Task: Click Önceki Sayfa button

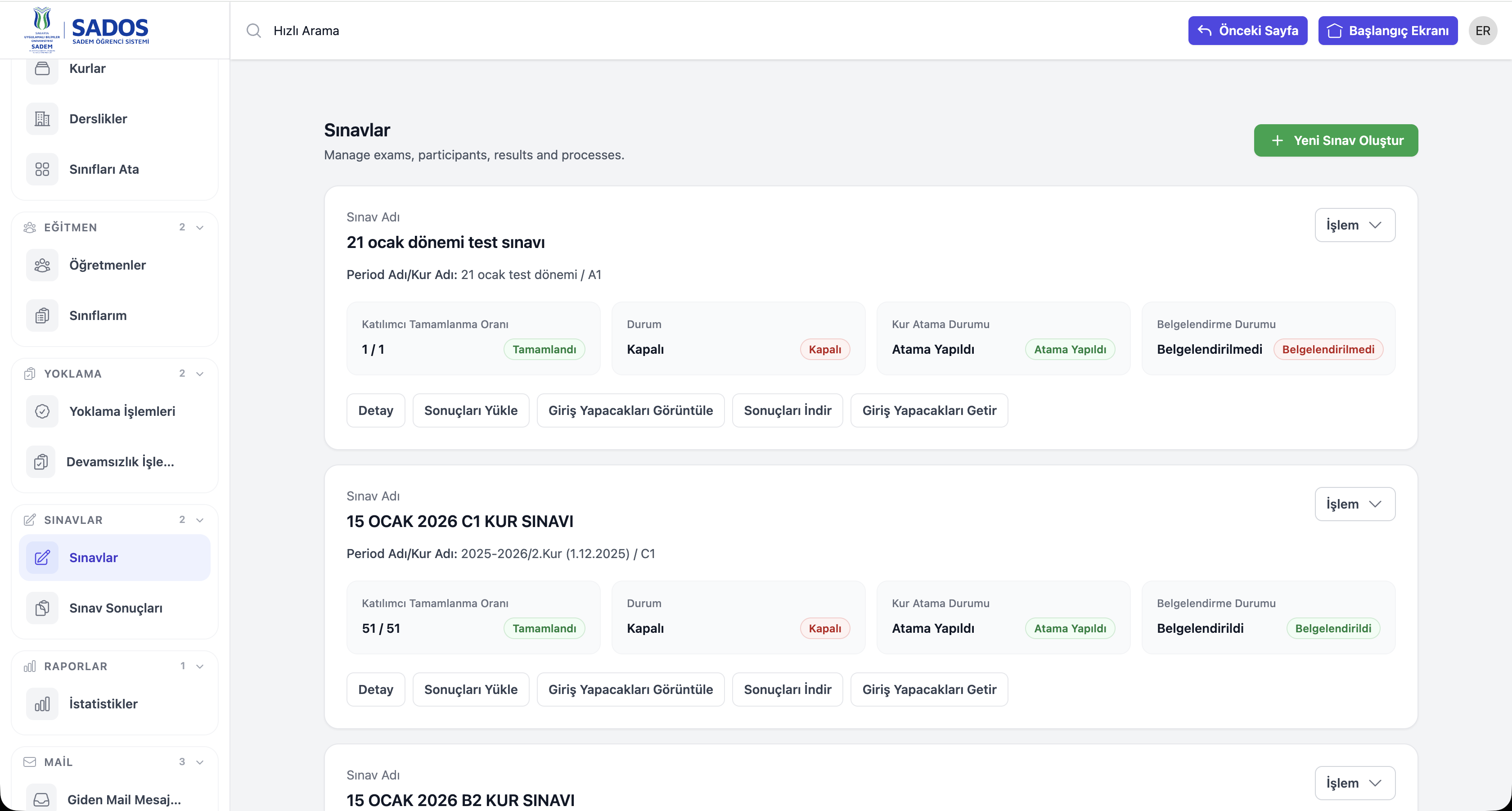Action: coord(1247,31)
